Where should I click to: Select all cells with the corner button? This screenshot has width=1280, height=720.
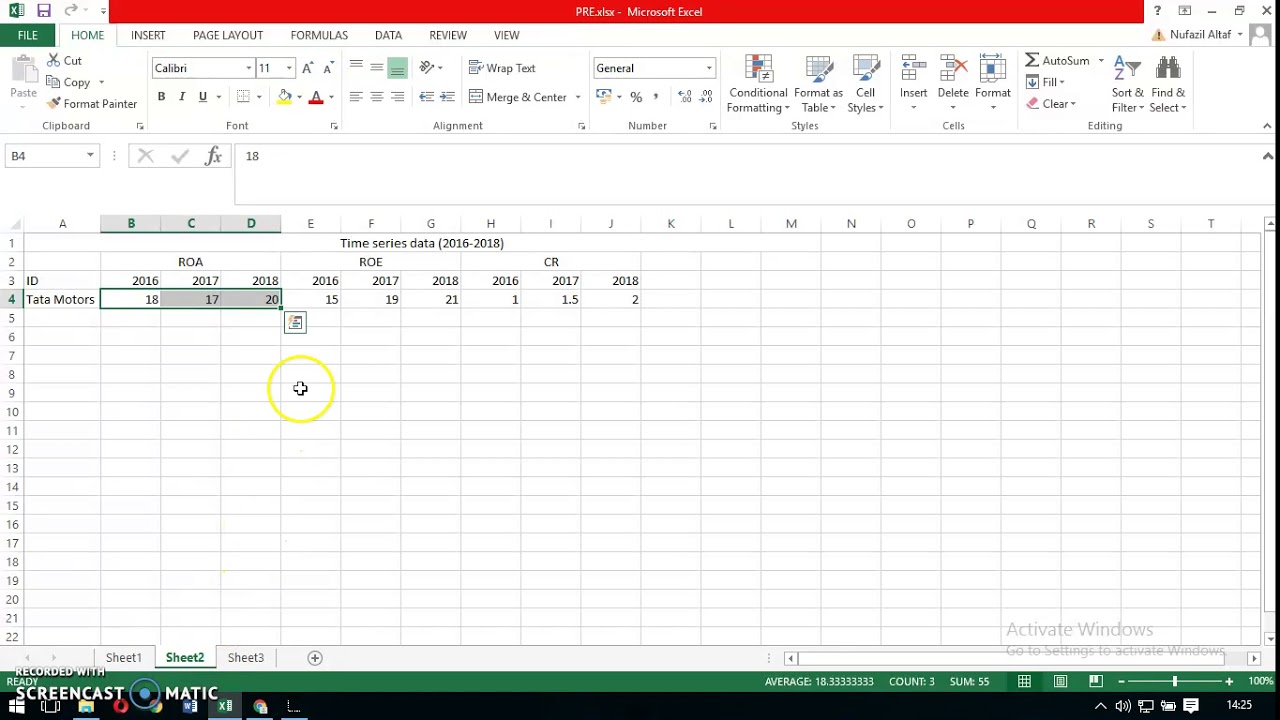click(12, 224)
